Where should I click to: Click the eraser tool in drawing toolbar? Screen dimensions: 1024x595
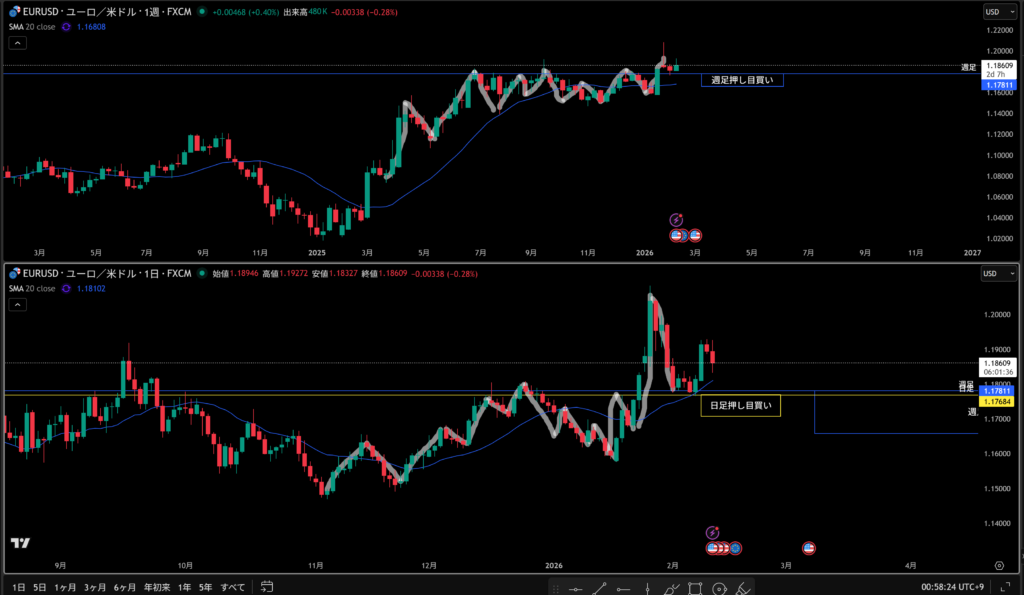[x=743, y=589]
